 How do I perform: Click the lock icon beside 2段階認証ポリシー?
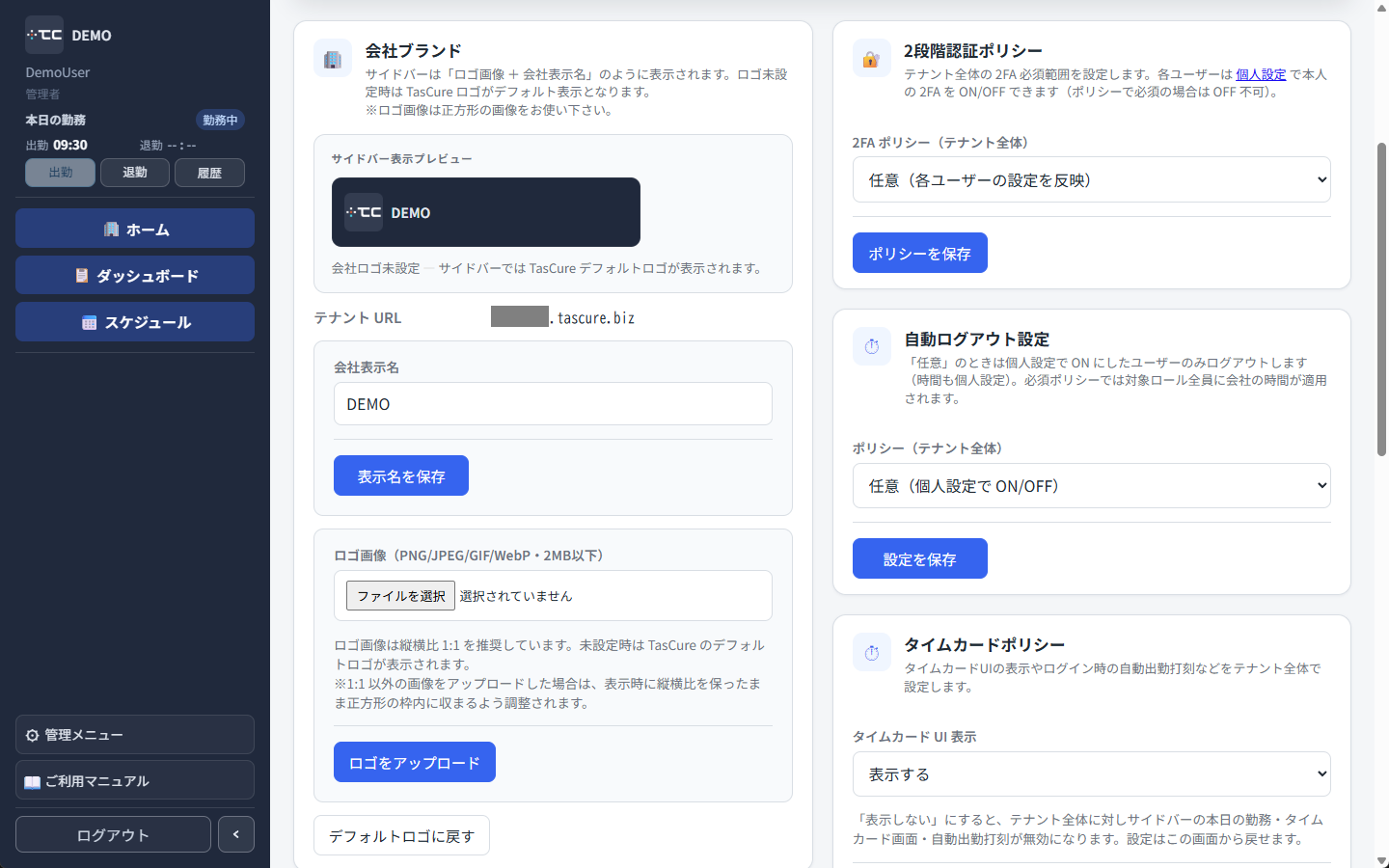coord(871,59)
